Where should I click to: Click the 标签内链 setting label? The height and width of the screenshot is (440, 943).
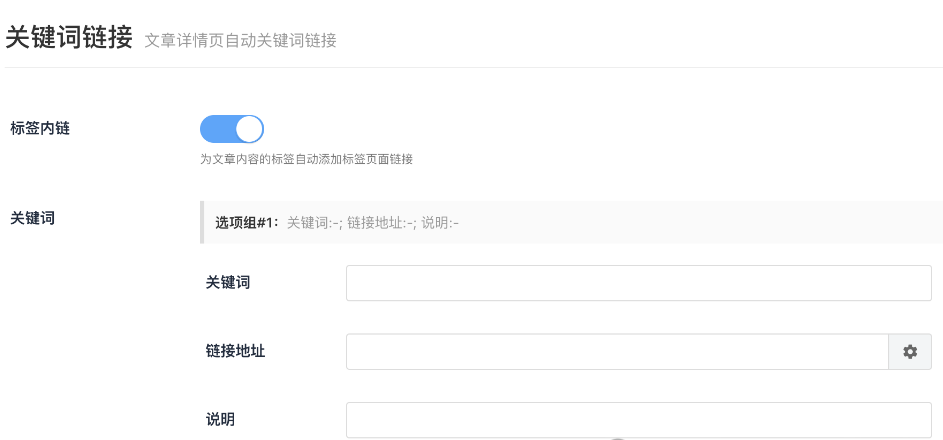pos(40,128)
